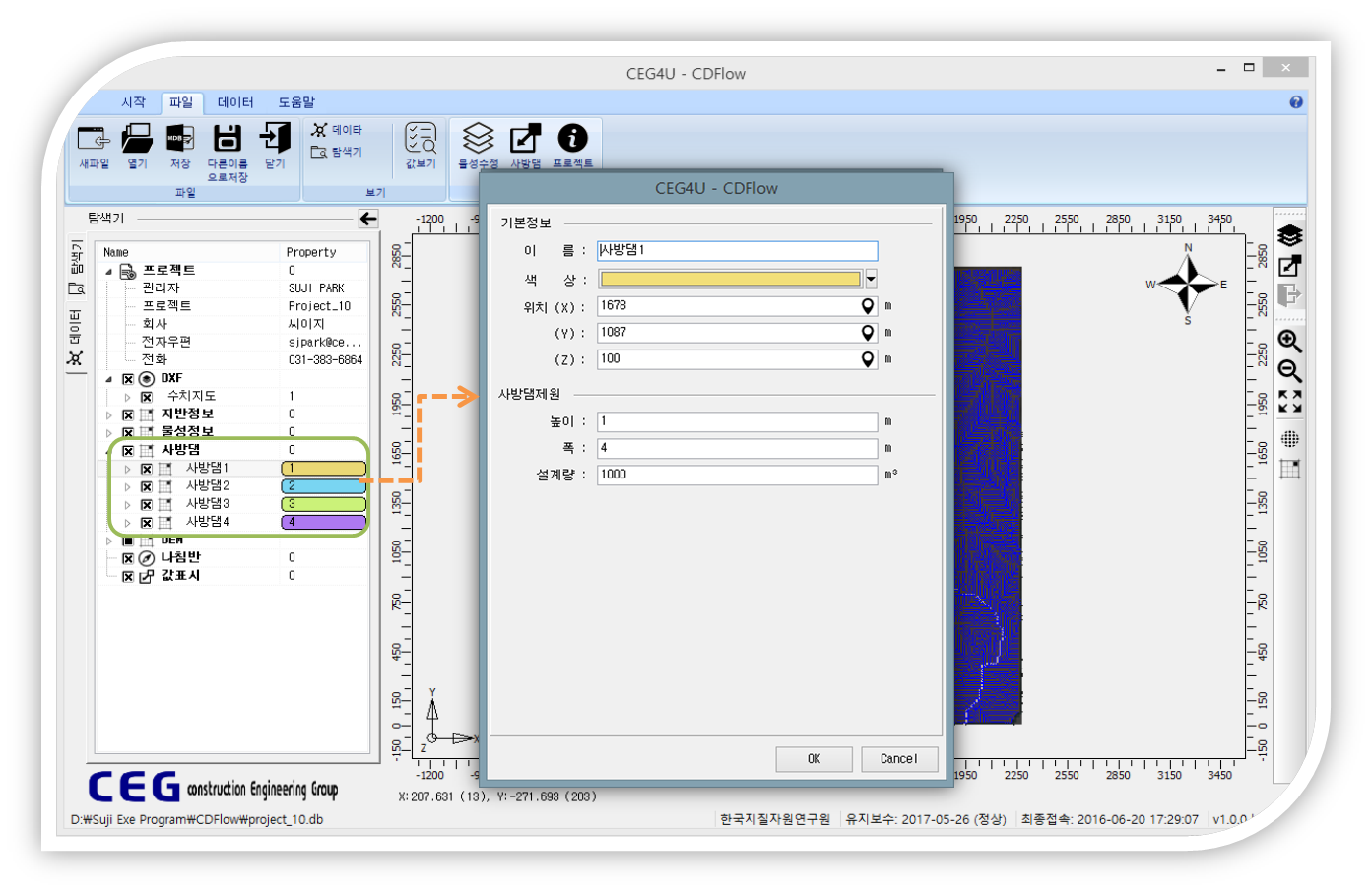Screen dimensions: 1372x892
Task: Click the 높이 height input field
Action: [x=737, y=421]
